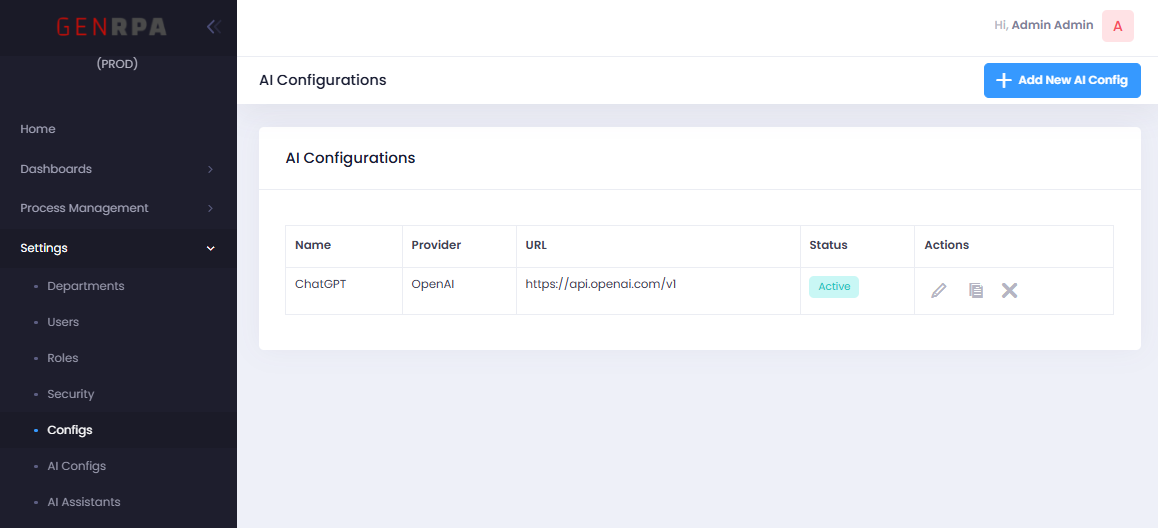
Task: Click the Active status badge
Action: pyautogui.click(x=834, y=287)
